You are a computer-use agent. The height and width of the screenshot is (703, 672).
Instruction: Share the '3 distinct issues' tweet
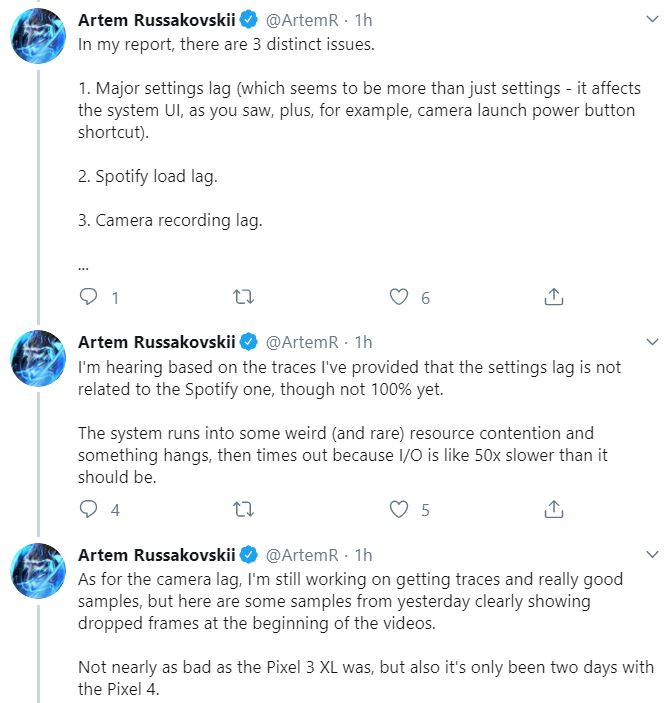[x=554, y=297]
